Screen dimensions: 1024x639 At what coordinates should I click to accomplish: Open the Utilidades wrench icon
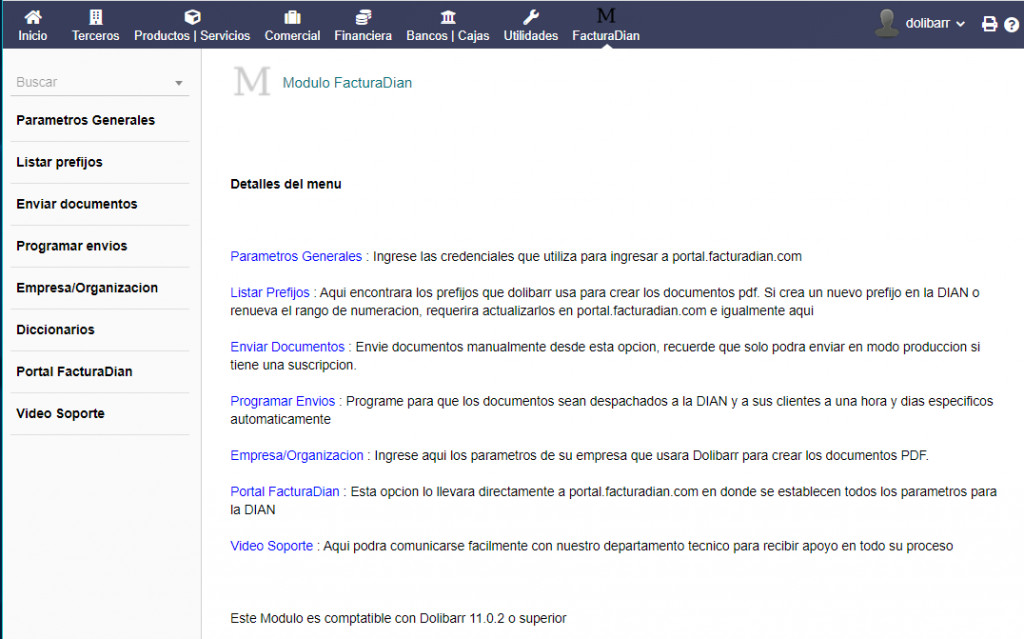coord(531,17)
